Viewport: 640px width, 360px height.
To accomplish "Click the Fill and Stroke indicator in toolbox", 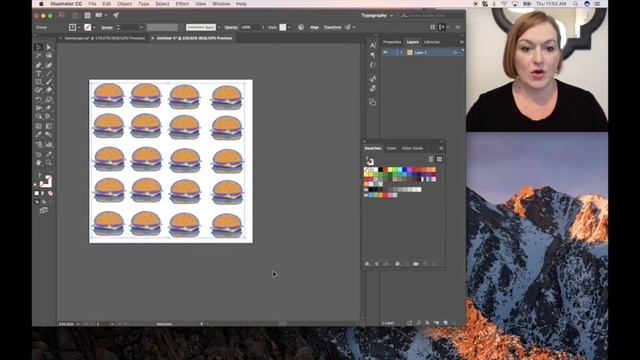I will click(45, 181).
